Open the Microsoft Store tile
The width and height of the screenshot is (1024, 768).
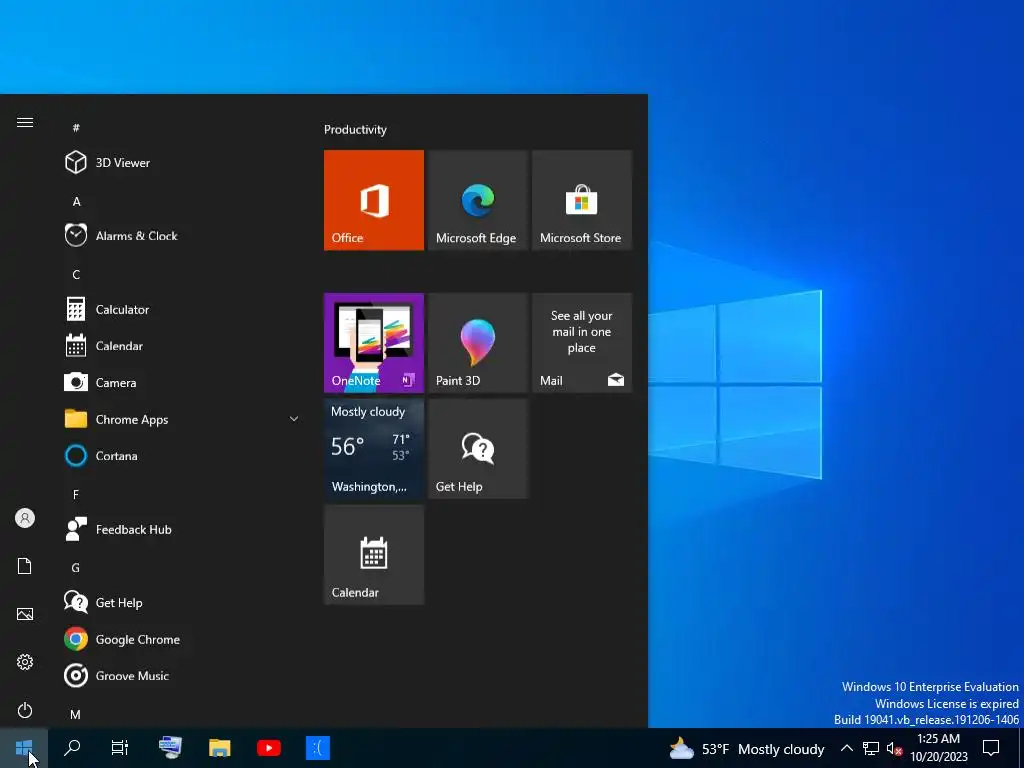(x=581, y=200)
